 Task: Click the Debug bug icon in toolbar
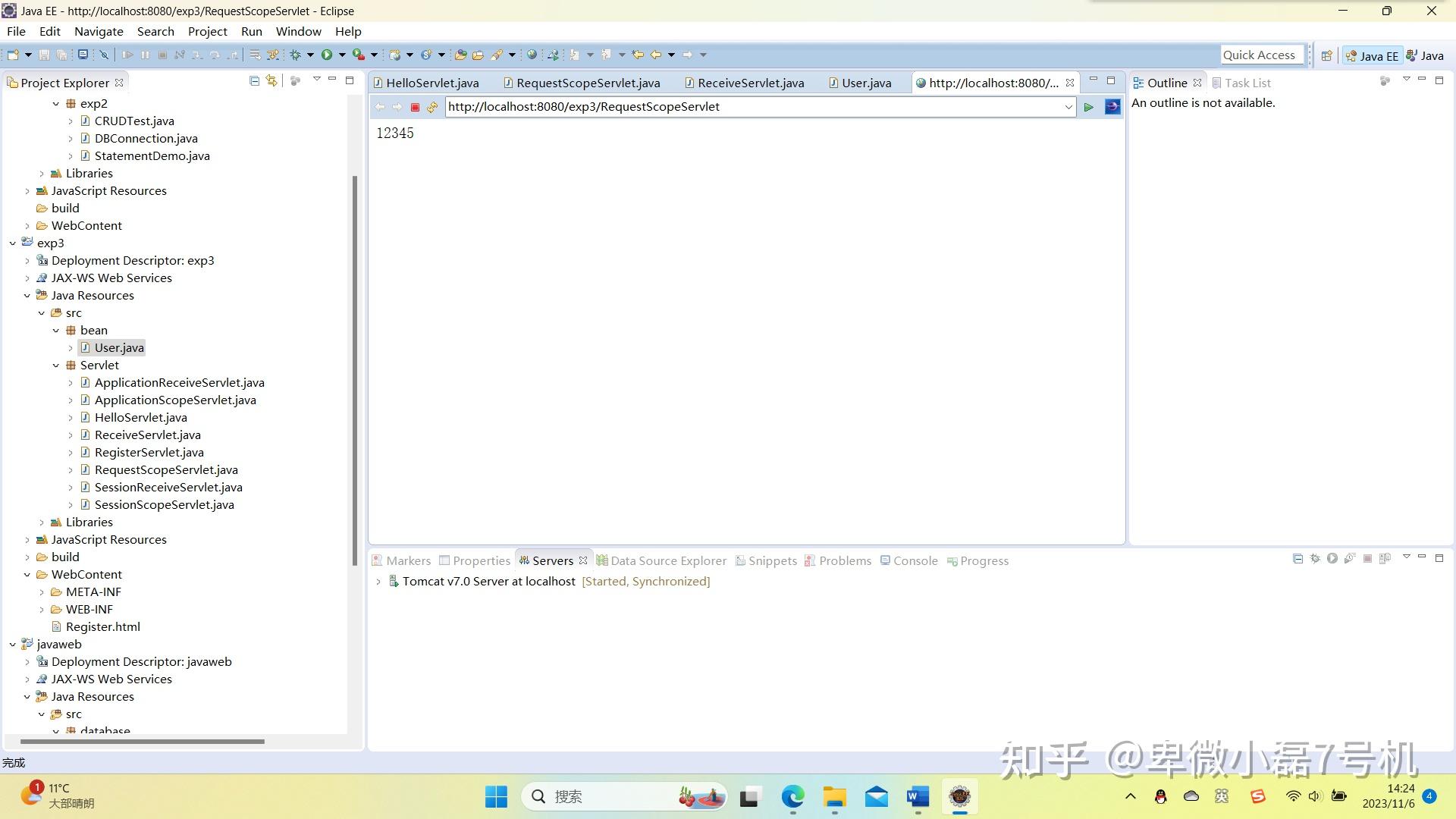click(x=296, y=55)
